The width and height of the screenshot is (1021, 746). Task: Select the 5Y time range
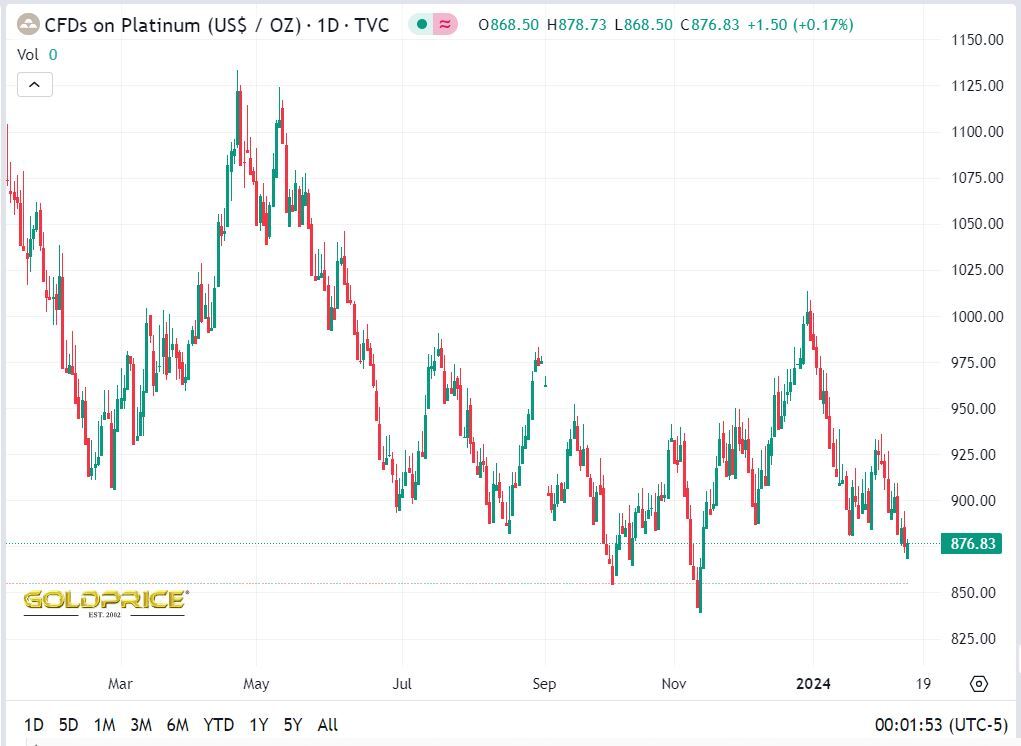[x=293, y=725]
